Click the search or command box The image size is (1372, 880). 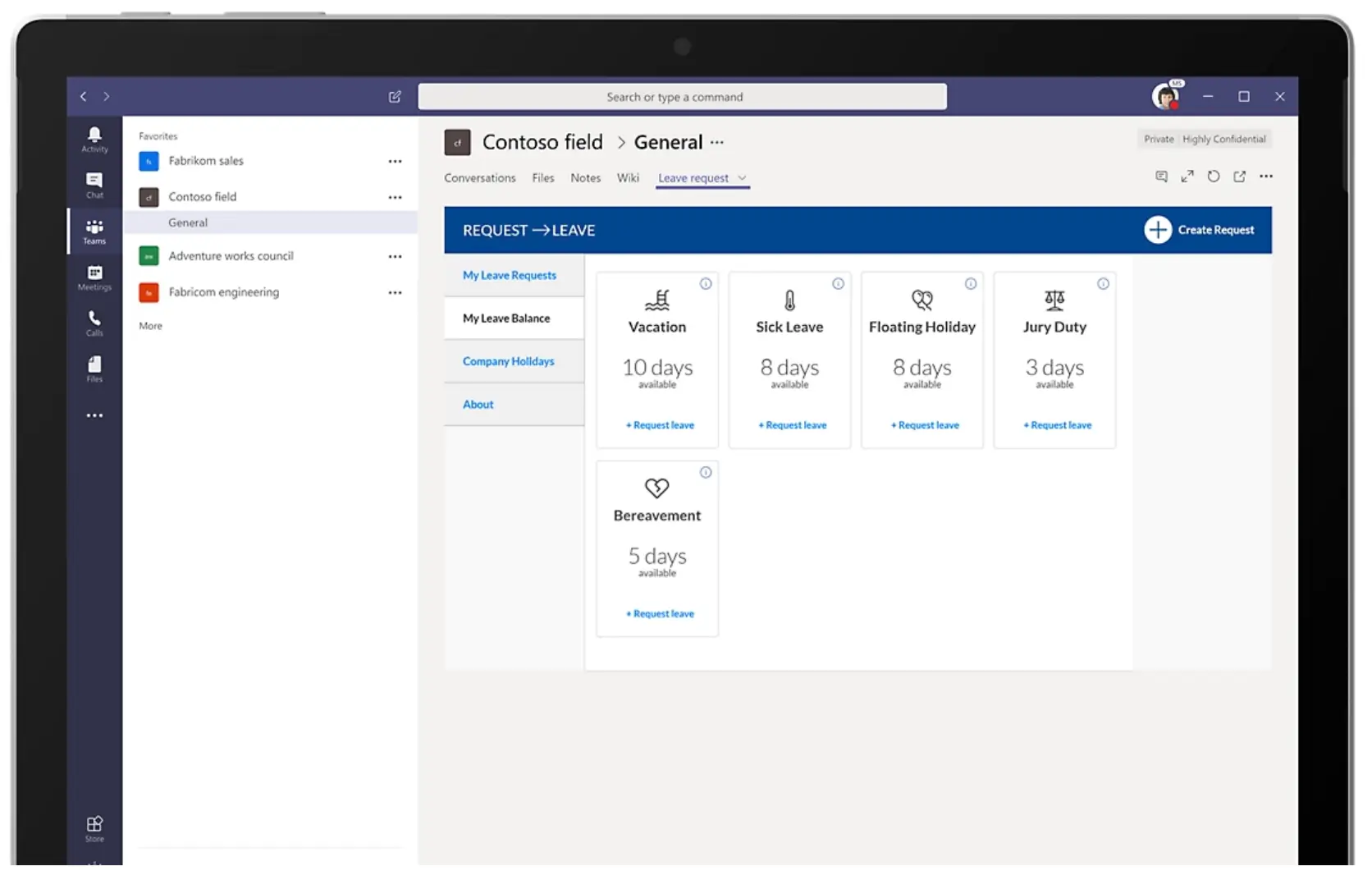(x=682, y=97)
